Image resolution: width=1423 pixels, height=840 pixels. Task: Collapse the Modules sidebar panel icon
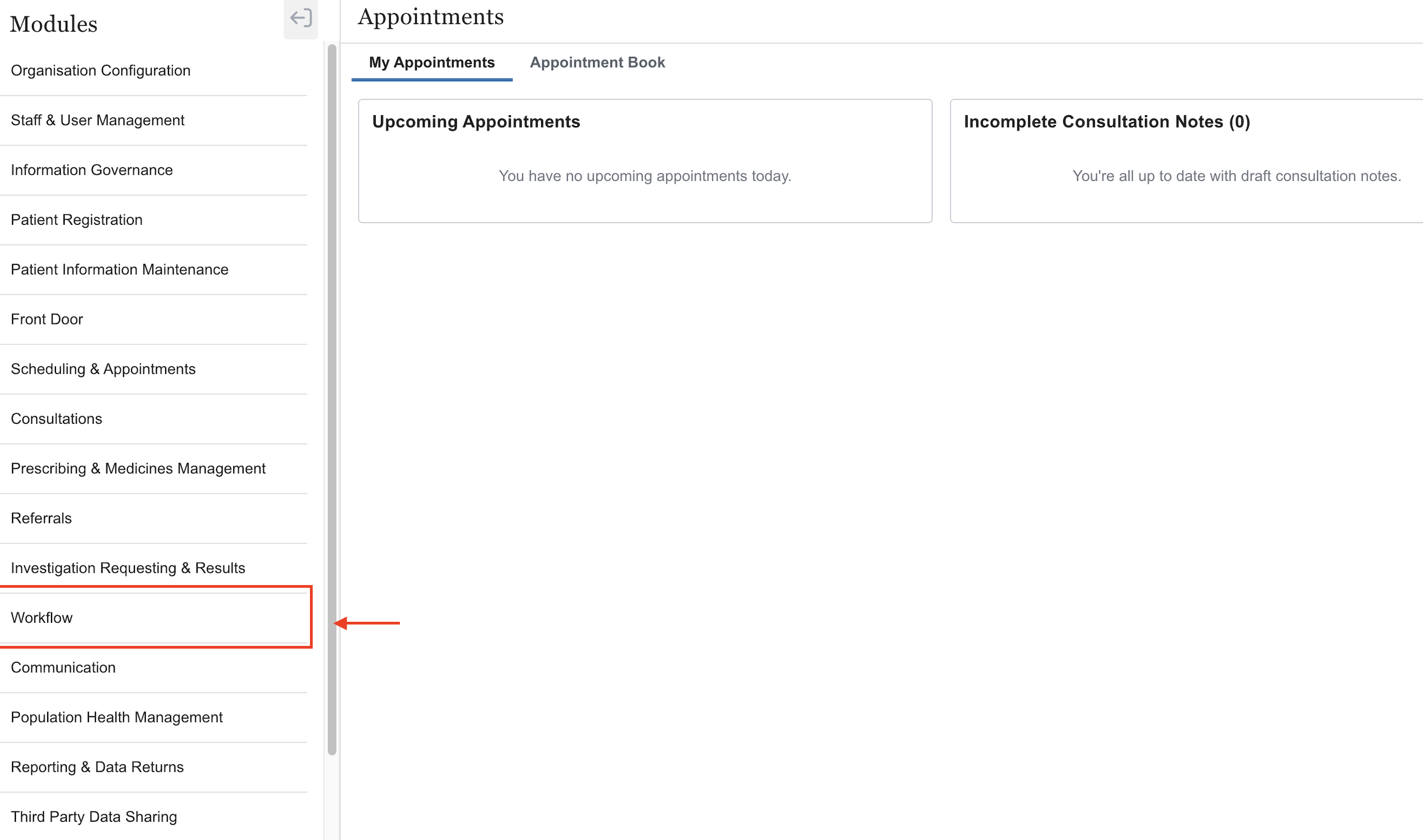[x=301, y=19]
